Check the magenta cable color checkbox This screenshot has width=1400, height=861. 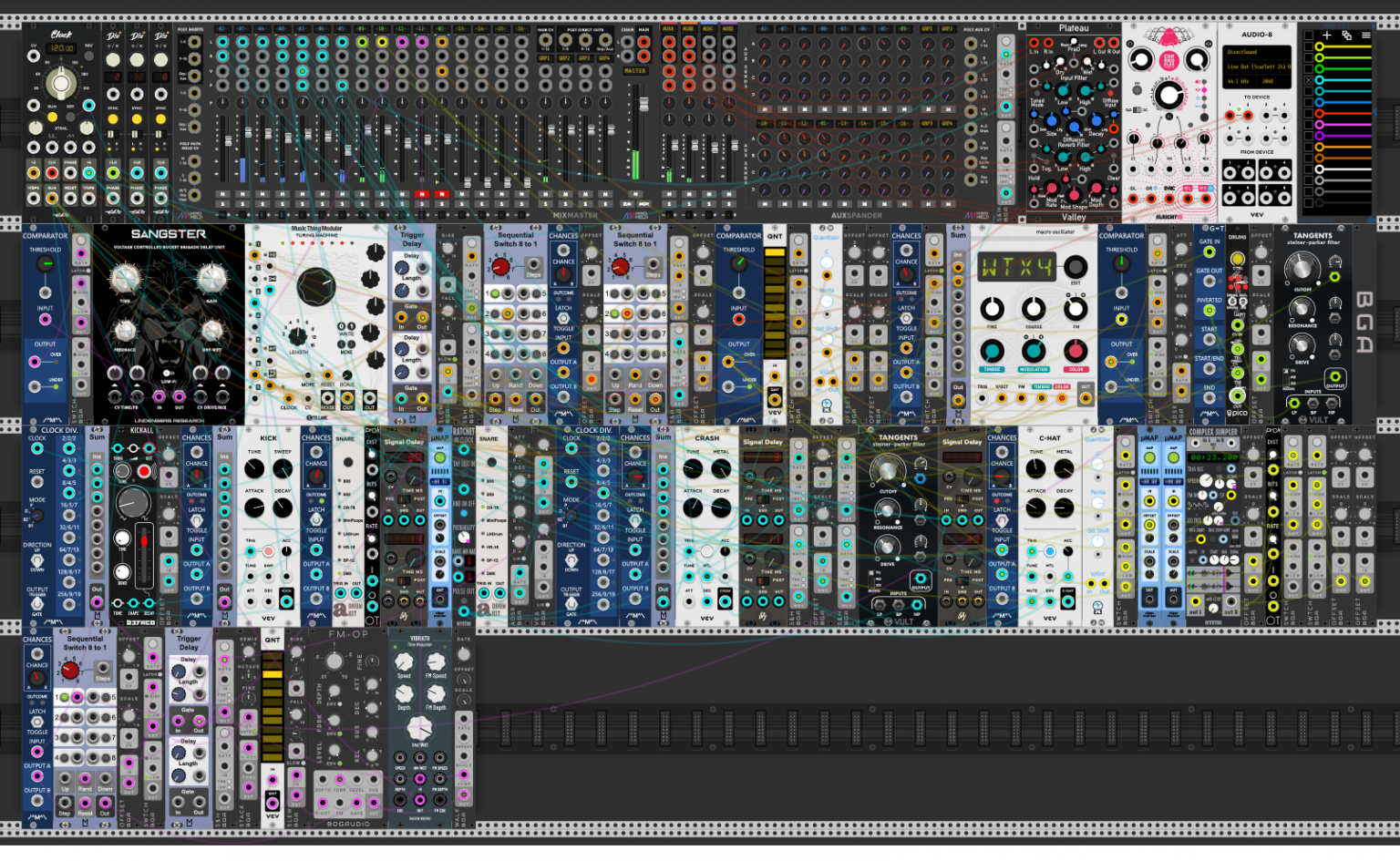tap(1309, 125)
